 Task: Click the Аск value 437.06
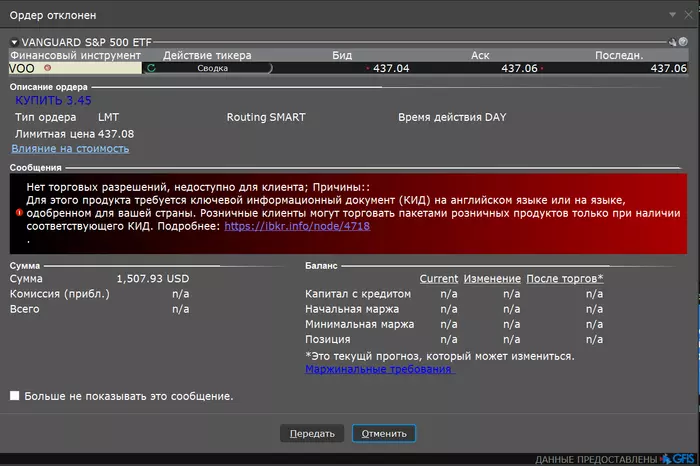click(x=519, y=68)
